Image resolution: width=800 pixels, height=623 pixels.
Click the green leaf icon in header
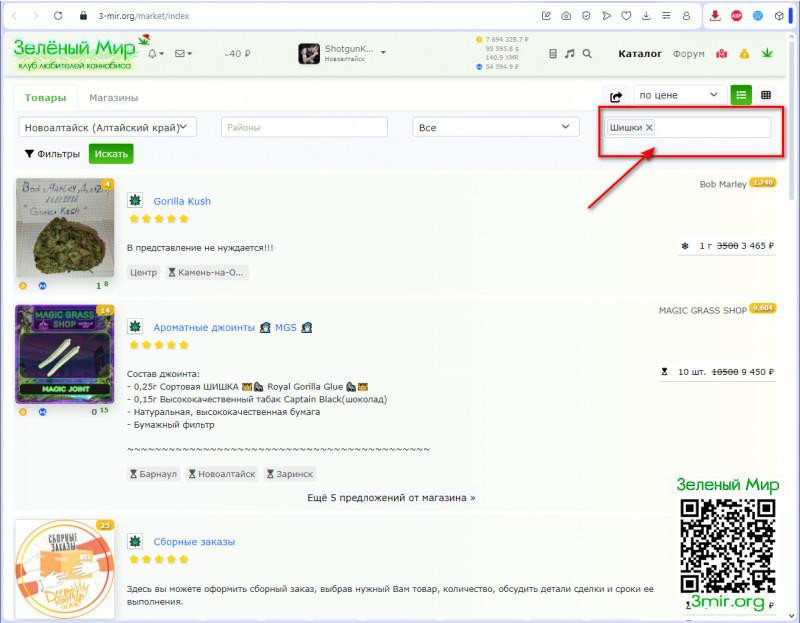pyautogui.click(x=768, y=53)
